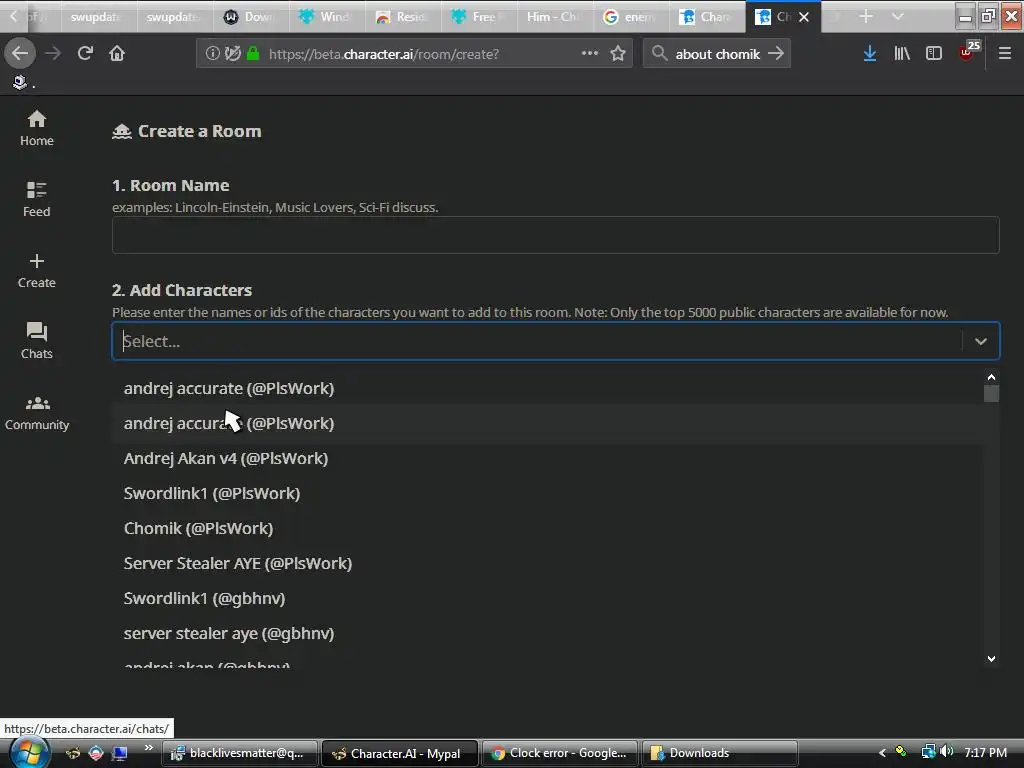Image resolution: width=1024 pixels, height=768 pixels.
Task: Open the uBlock extension with the 25 badge
Action: (969, 51)
